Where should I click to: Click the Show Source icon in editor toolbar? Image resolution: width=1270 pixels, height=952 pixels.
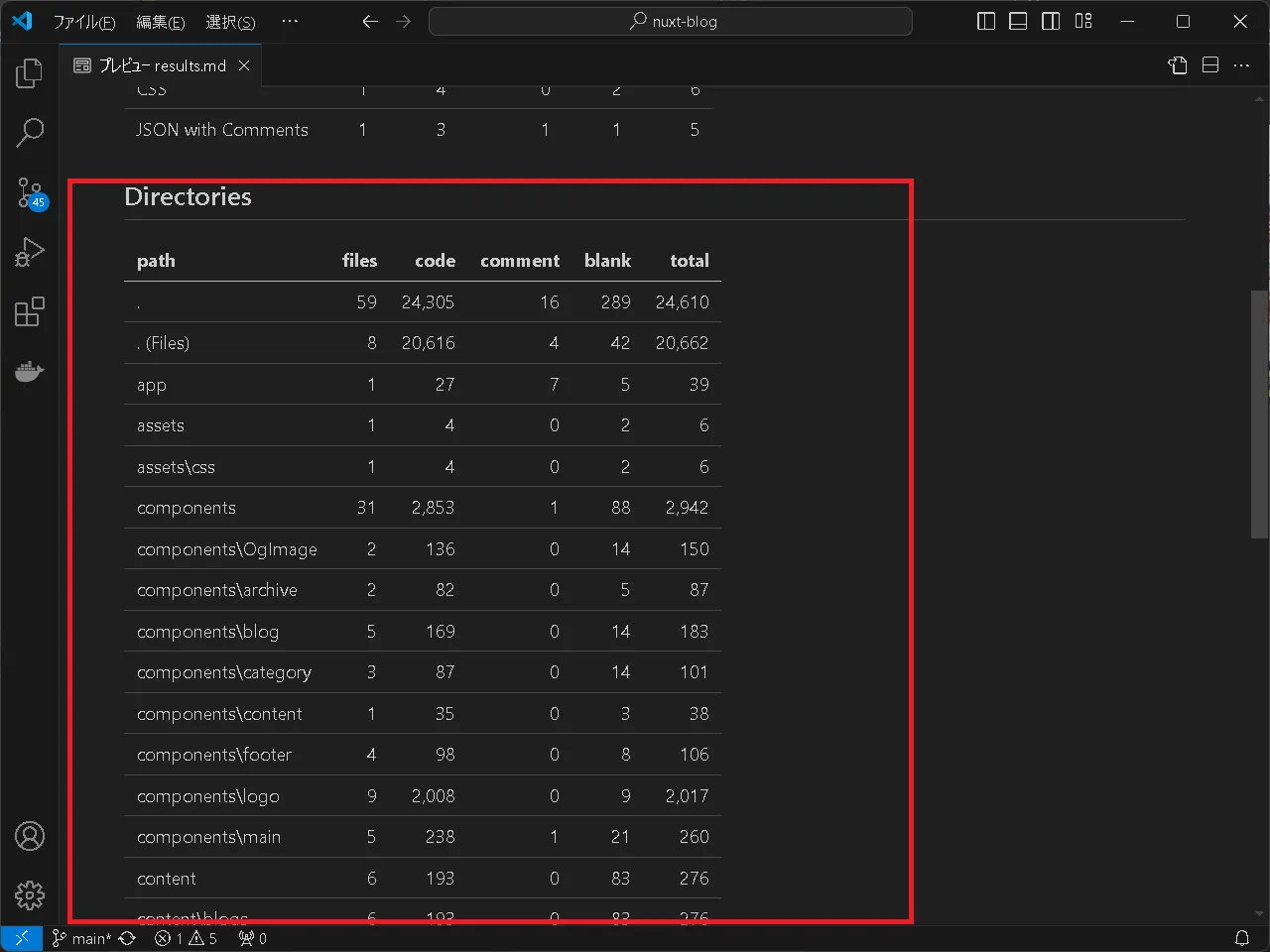[x=1178, y=65]
